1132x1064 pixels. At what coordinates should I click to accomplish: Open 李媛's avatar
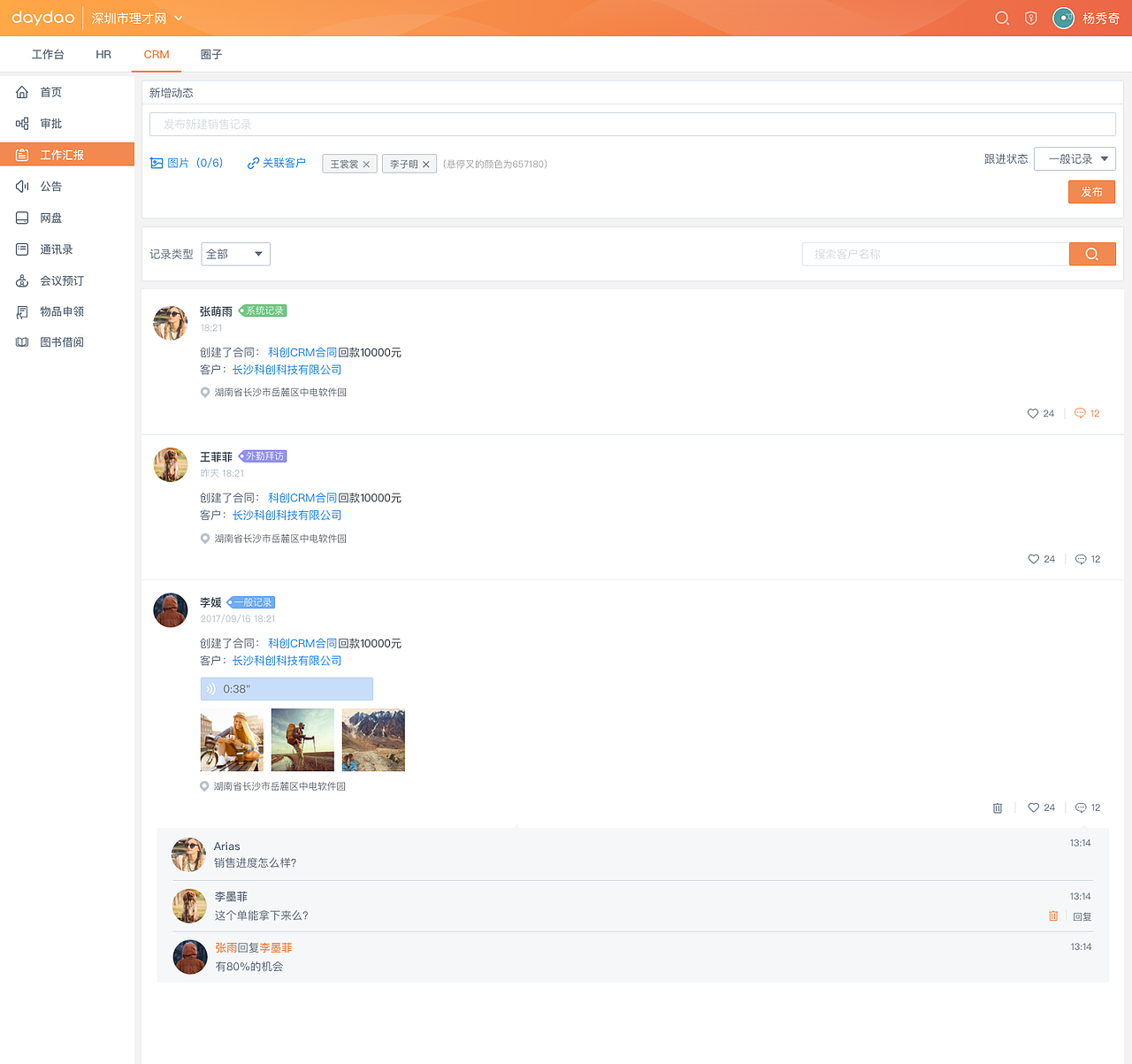click(171, 610)
